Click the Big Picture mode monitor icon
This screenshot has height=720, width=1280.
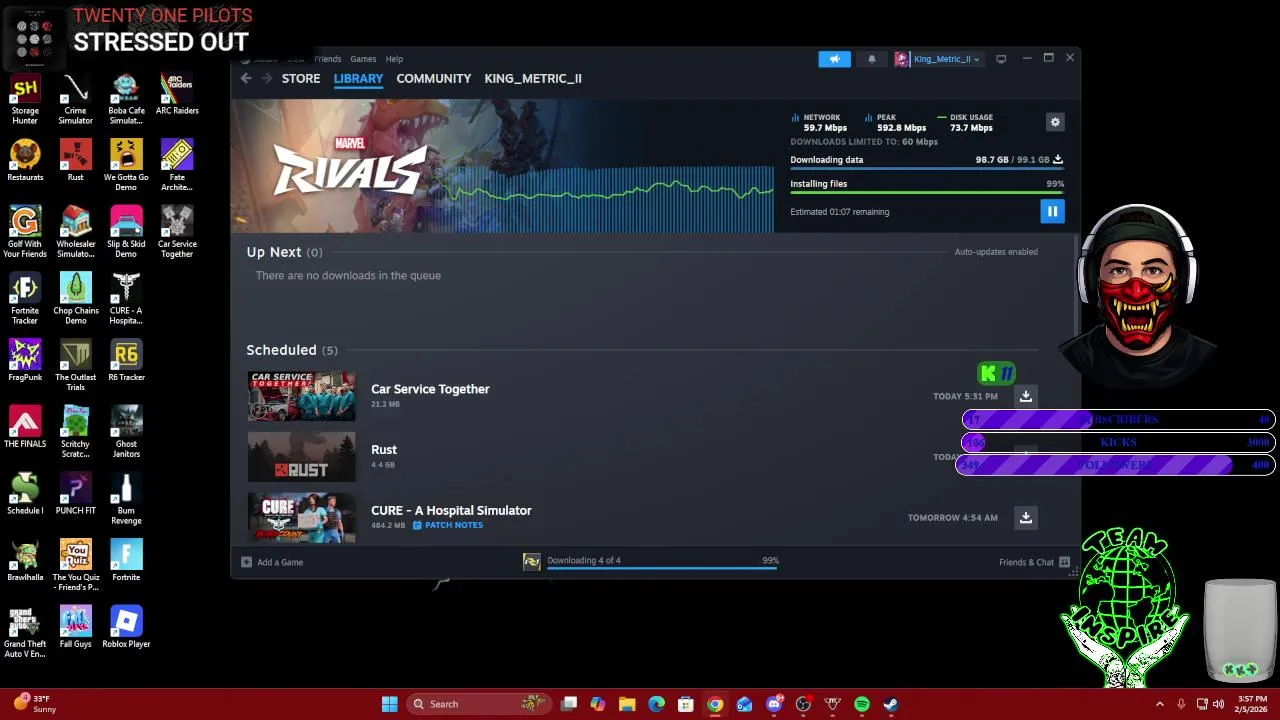[1001, 59]
